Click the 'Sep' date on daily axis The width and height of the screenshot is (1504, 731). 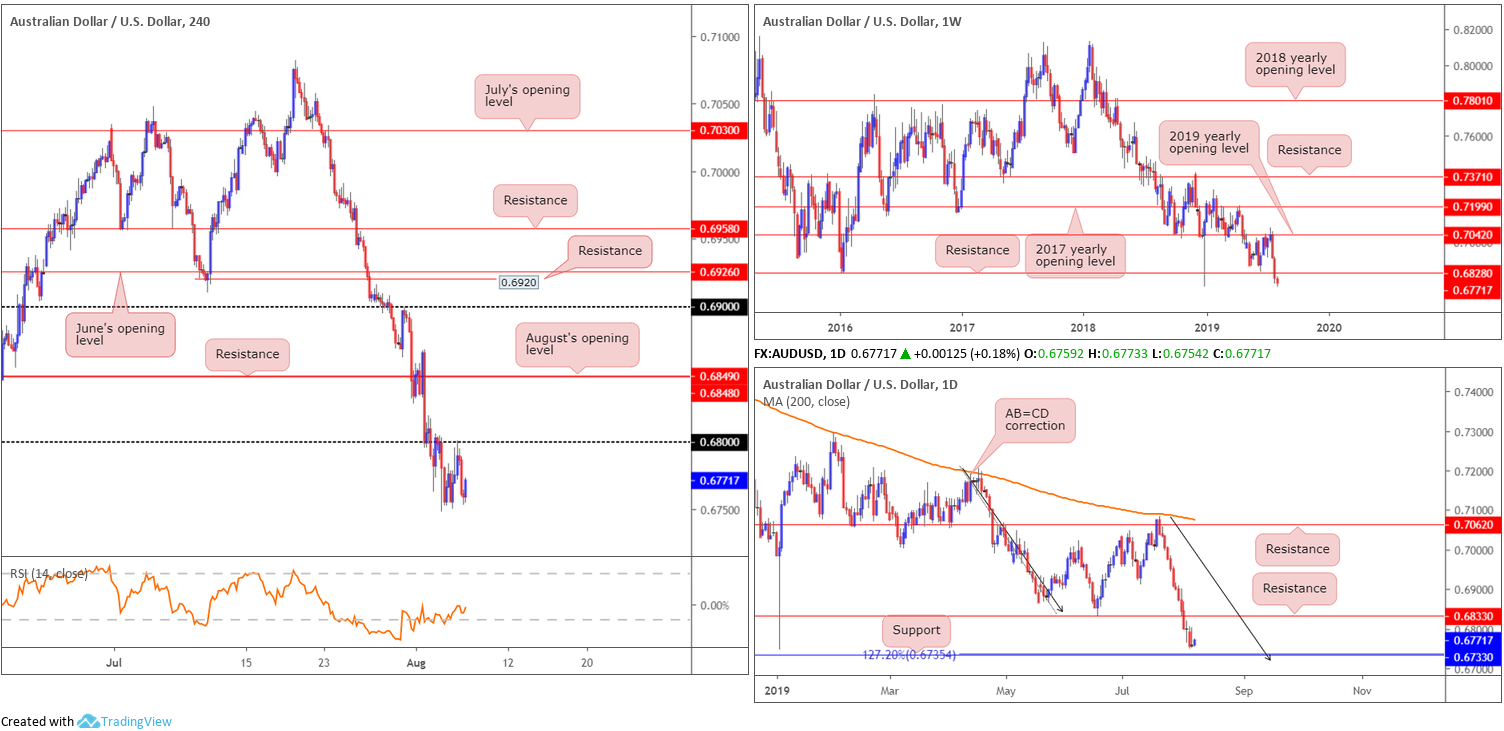pyautogui.click(x=1243, y=690)
